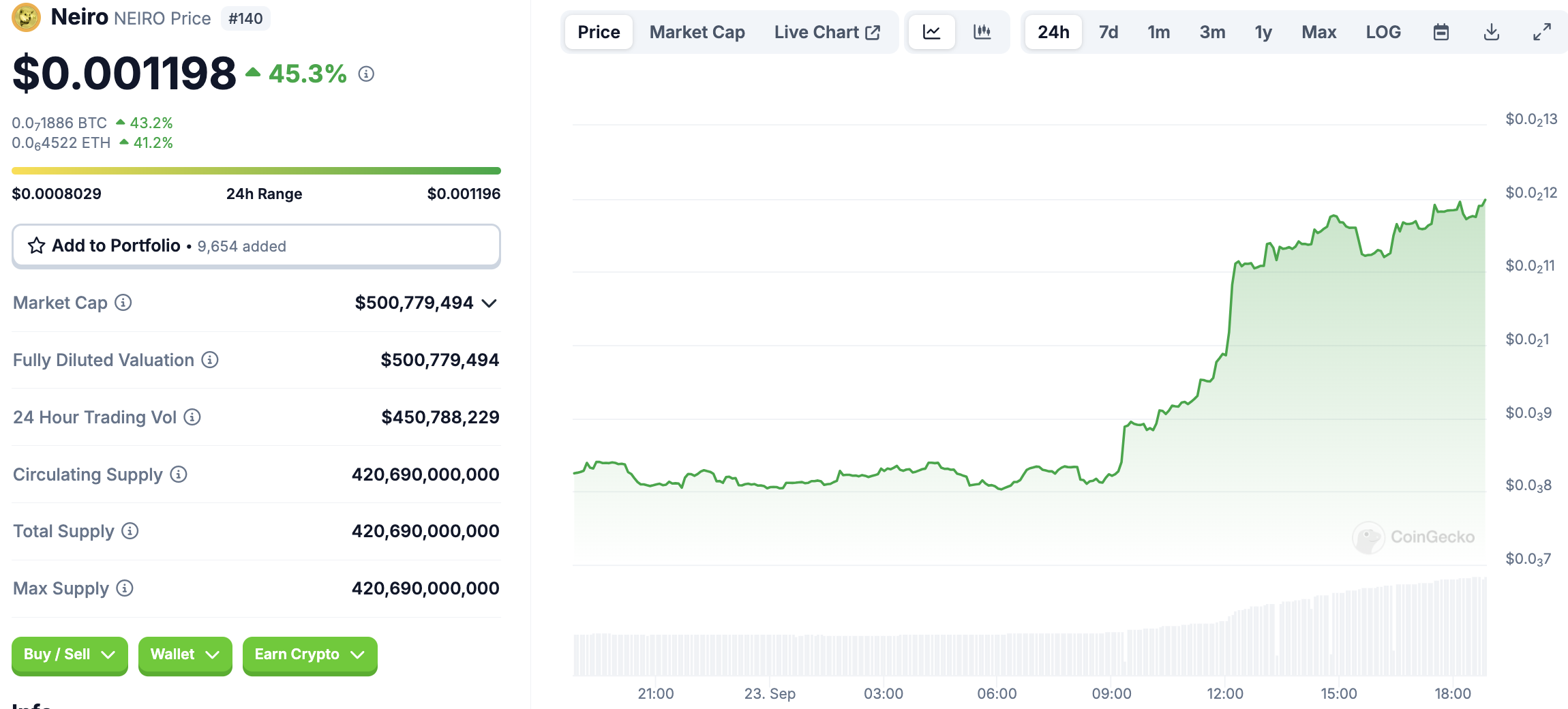Open the Buy / Sell dropdown

[70, 654]
